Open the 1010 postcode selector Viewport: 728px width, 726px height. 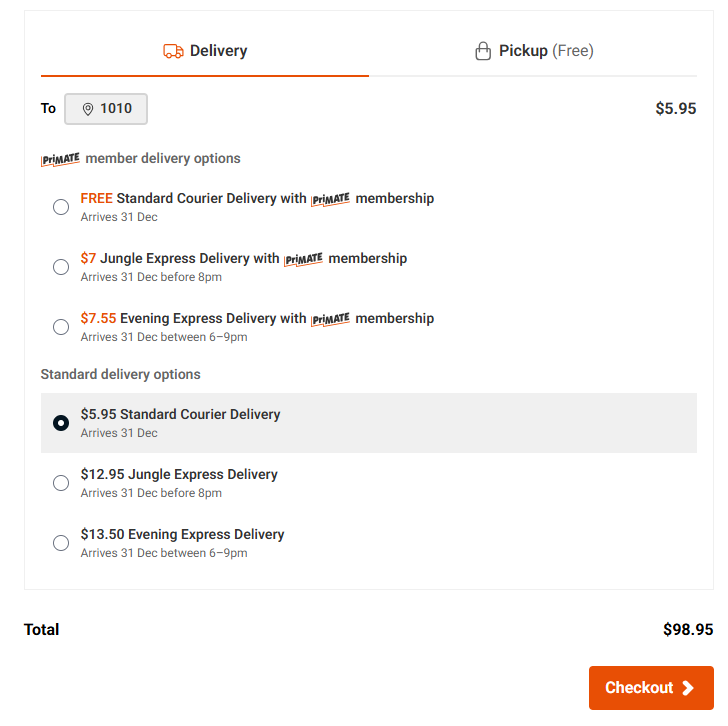(106, 109)
